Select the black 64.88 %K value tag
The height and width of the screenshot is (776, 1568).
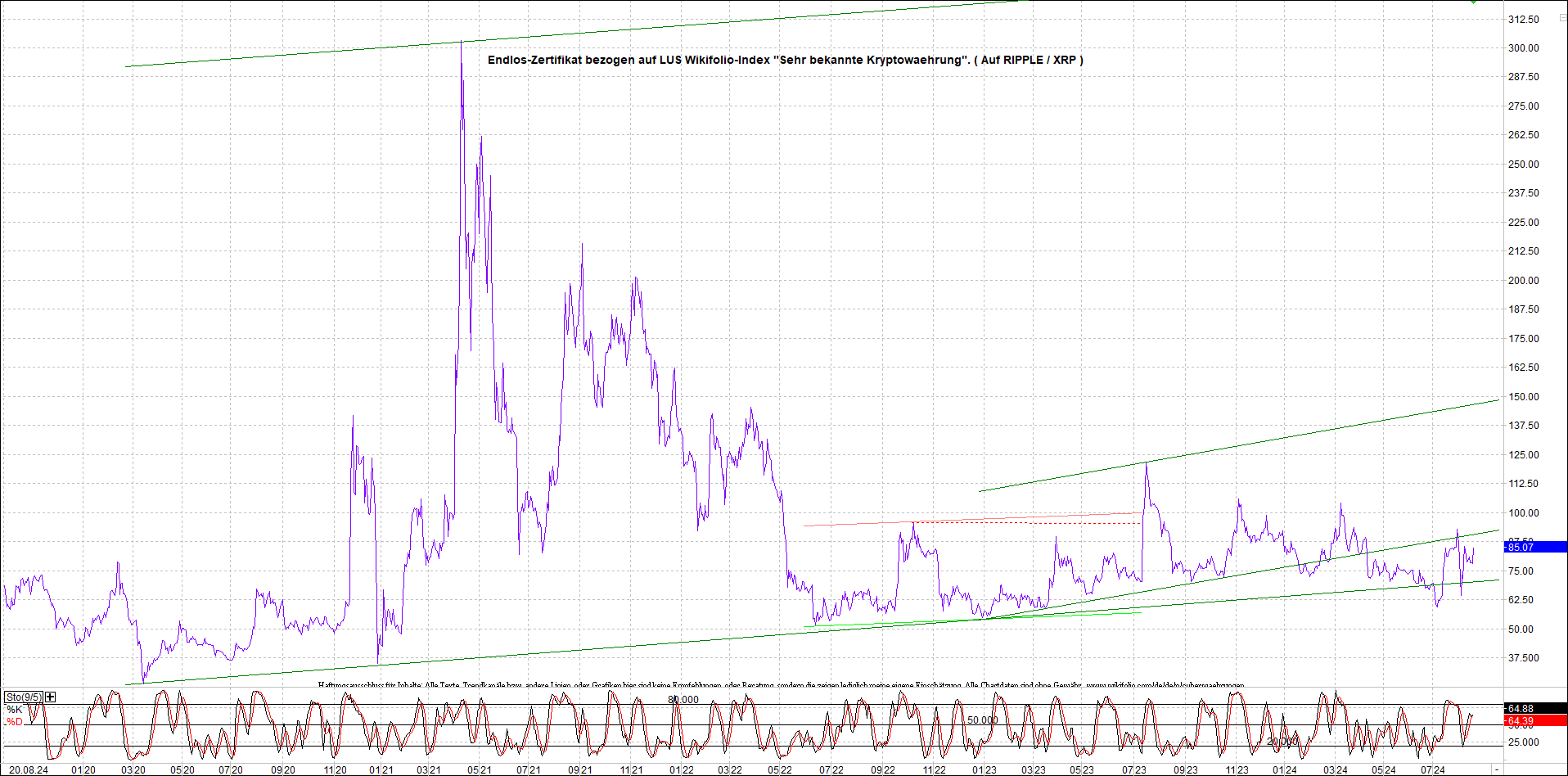pyautogui.click(x=1536, y=708)
